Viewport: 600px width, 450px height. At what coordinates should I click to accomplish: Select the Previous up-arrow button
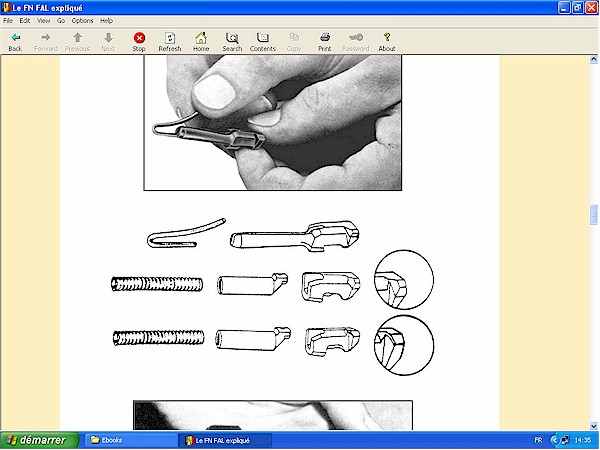(x=77, y=42)
